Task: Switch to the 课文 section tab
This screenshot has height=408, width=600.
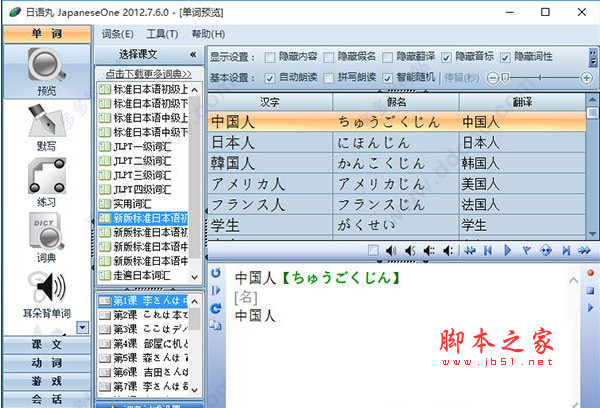Action: click(x=47, y=344)
